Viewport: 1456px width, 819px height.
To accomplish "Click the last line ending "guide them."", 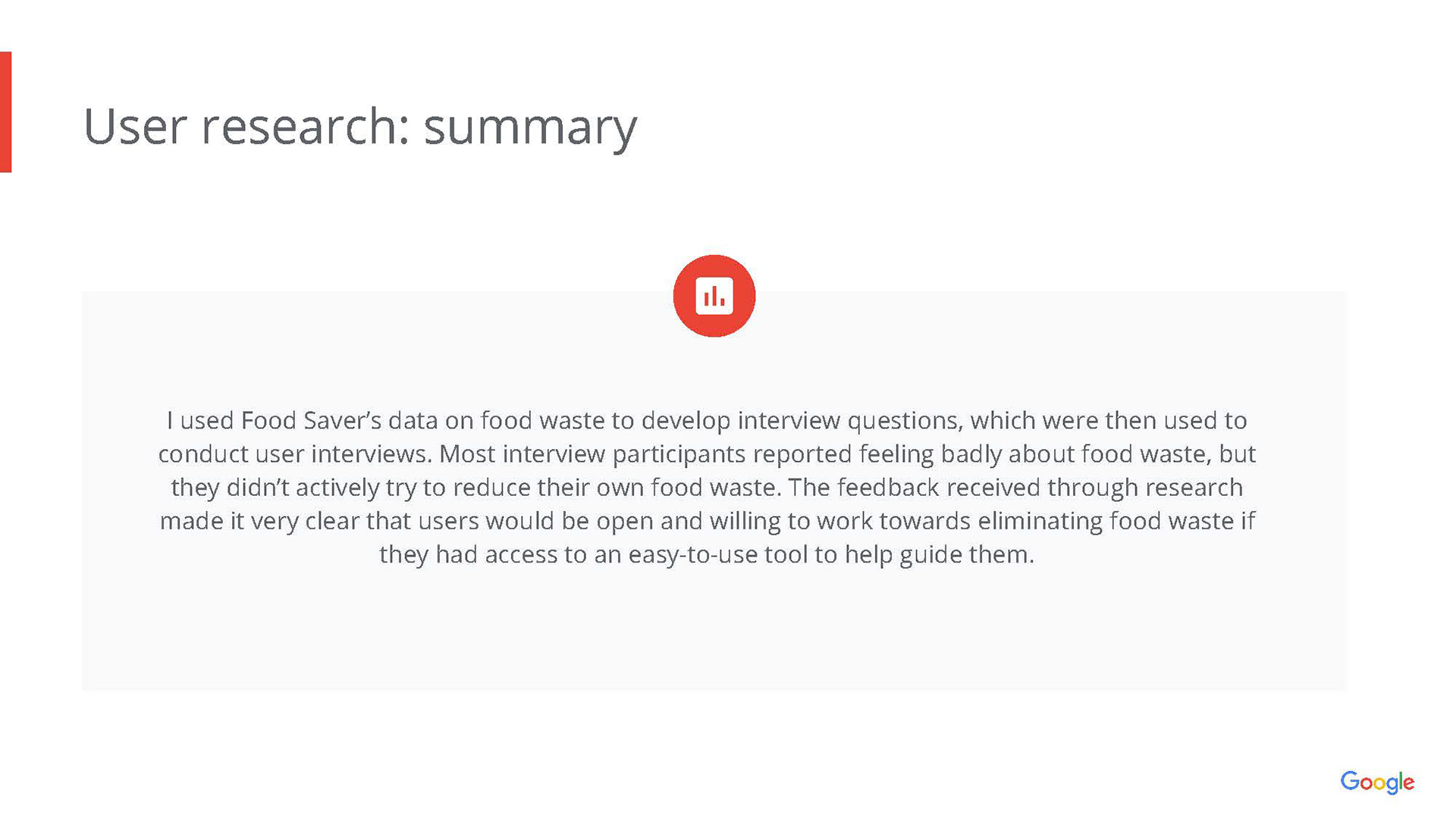I will (x=707, y=554).
